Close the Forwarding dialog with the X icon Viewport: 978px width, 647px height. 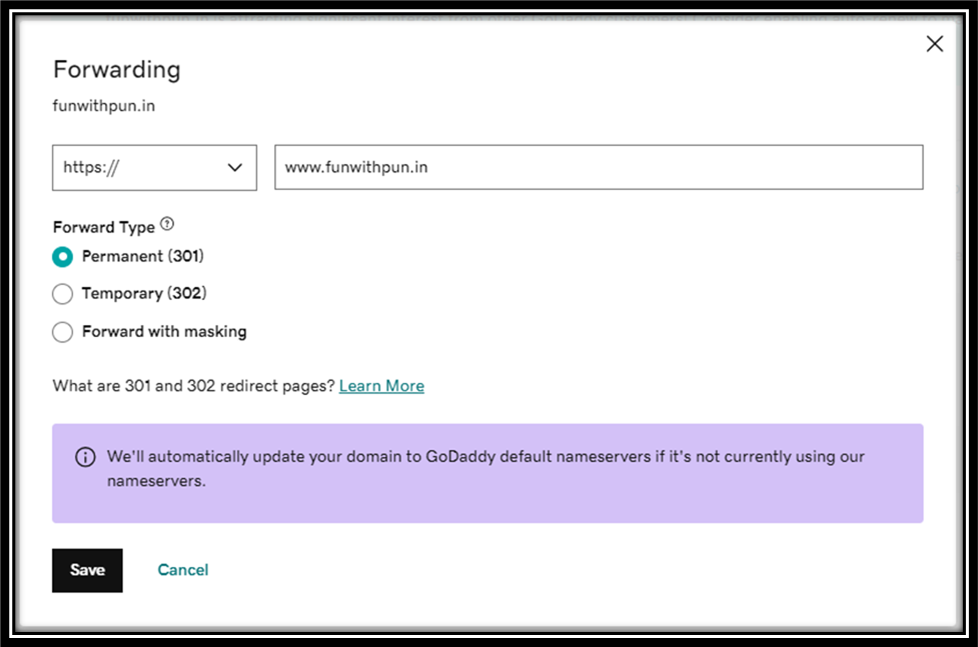[934, 44]
